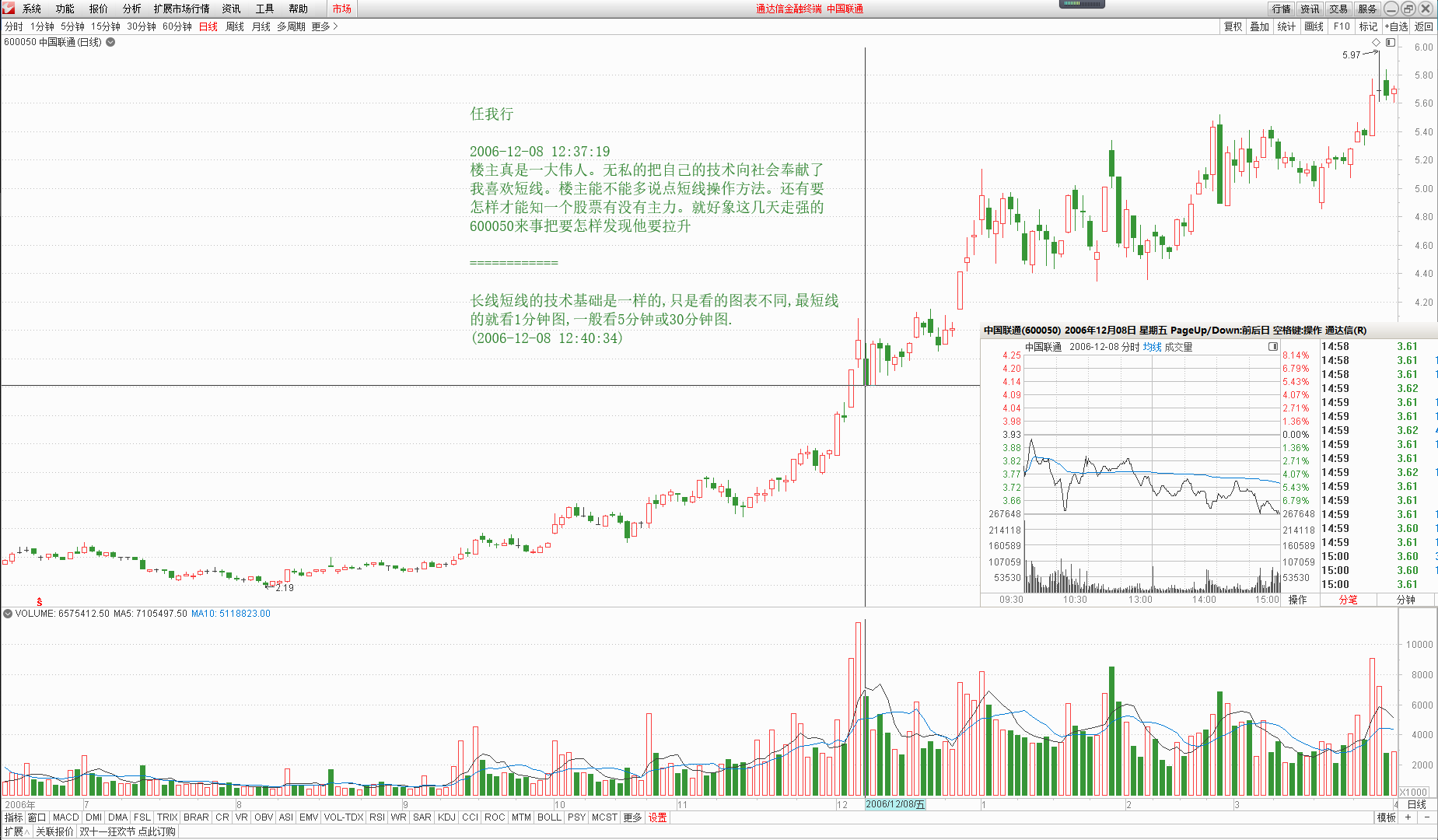The width and height of the screenshot is (1438, 840).
Task: Expand the 更多 periods list
Action: tap(324, 26)
